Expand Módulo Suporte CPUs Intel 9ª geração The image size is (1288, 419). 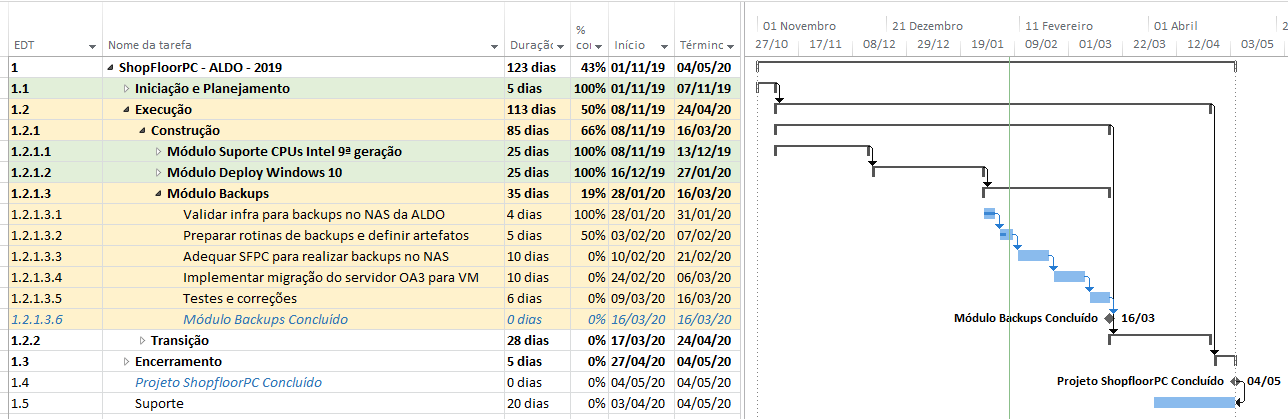[x=158, y=152]
